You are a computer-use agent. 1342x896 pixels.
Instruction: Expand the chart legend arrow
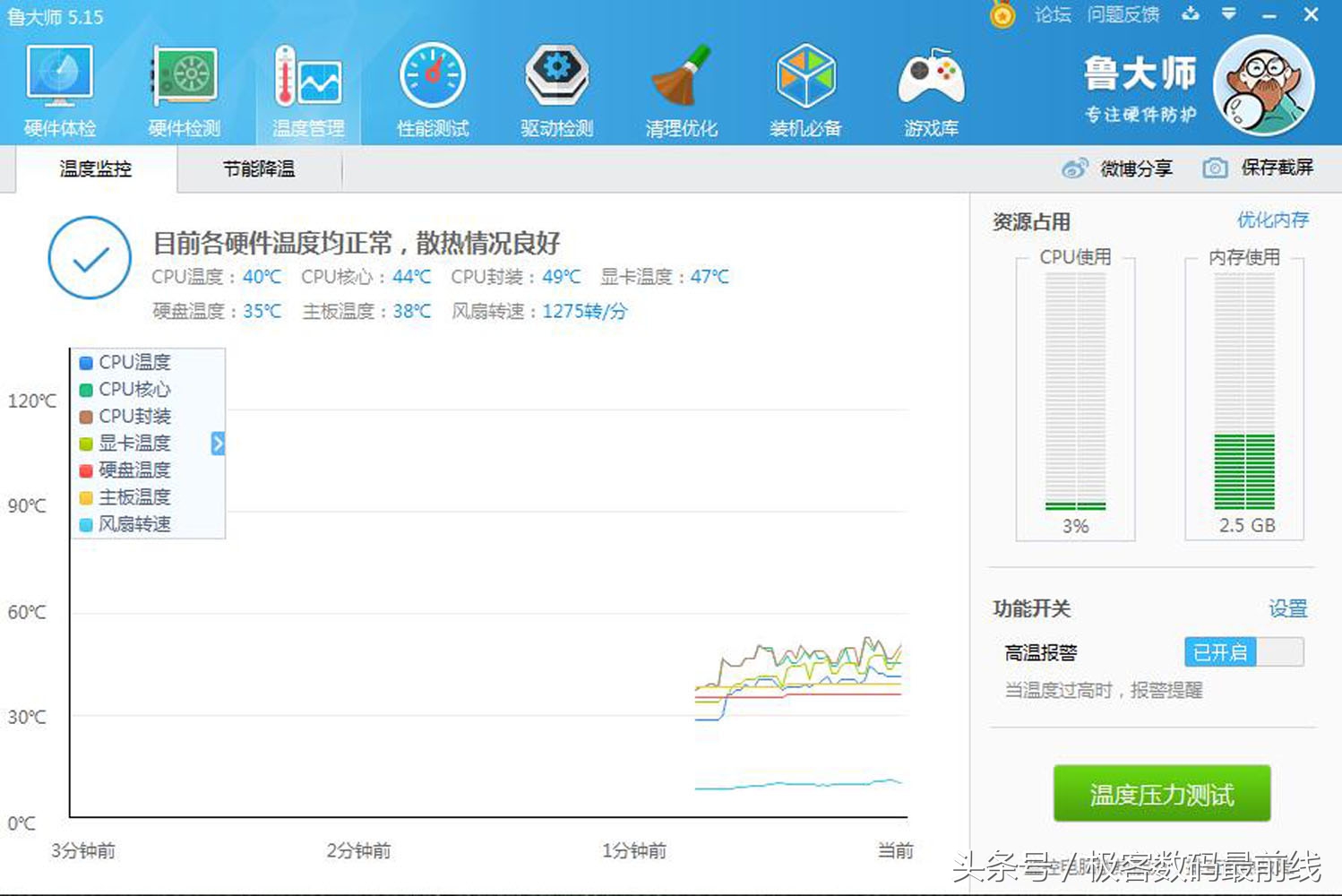tap(216, 443)
